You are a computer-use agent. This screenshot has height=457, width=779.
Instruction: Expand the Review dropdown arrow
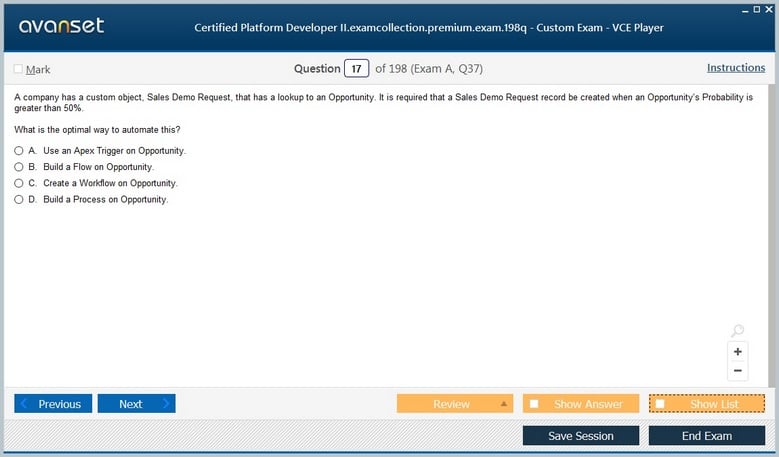[503, 404]
